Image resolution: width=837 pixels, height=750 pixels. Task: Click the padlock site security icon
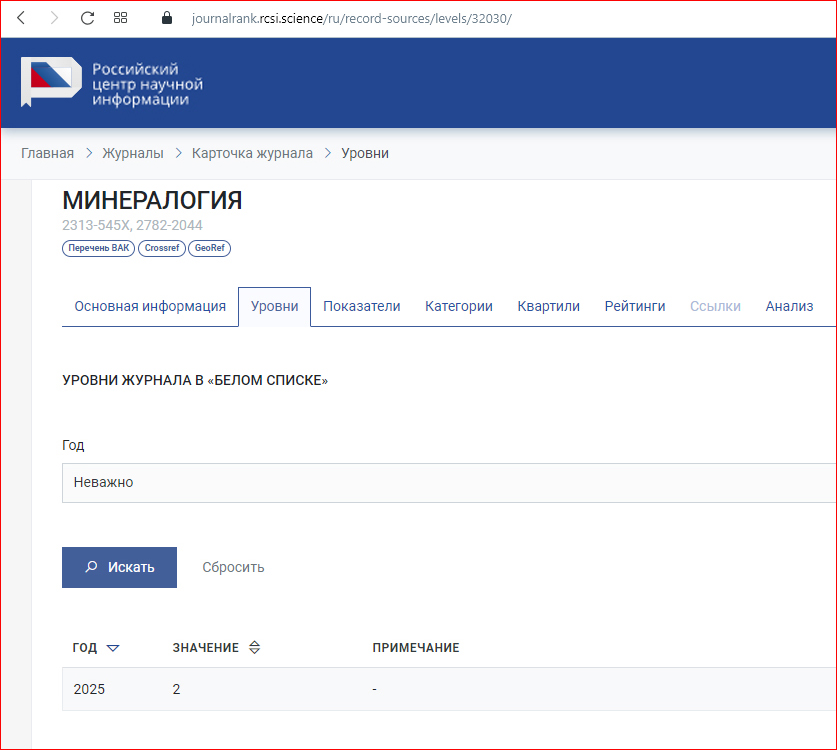pos(167,18)
